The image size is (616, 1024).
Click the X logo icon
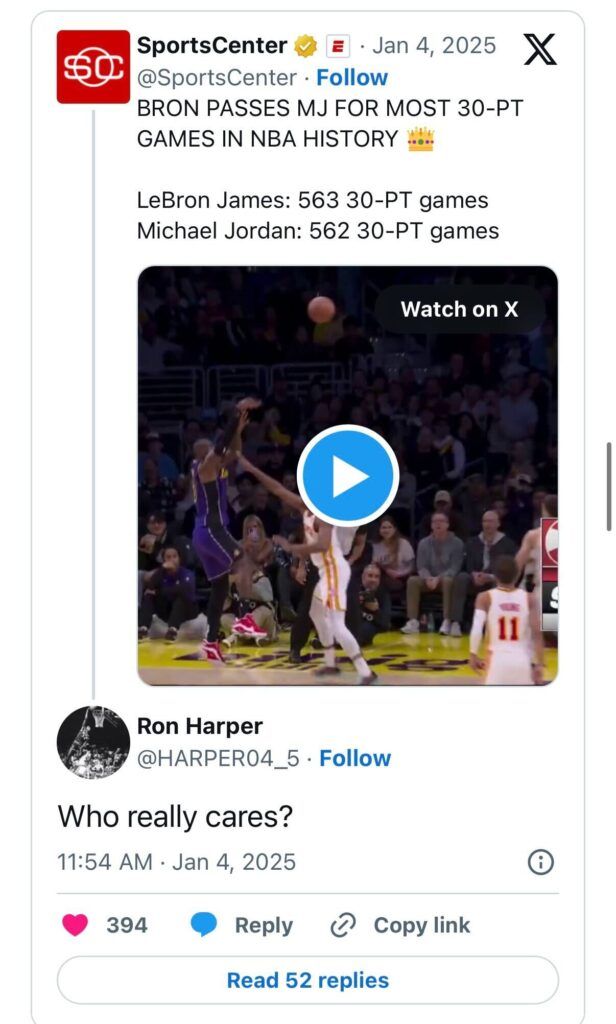[x=540, y=47]
